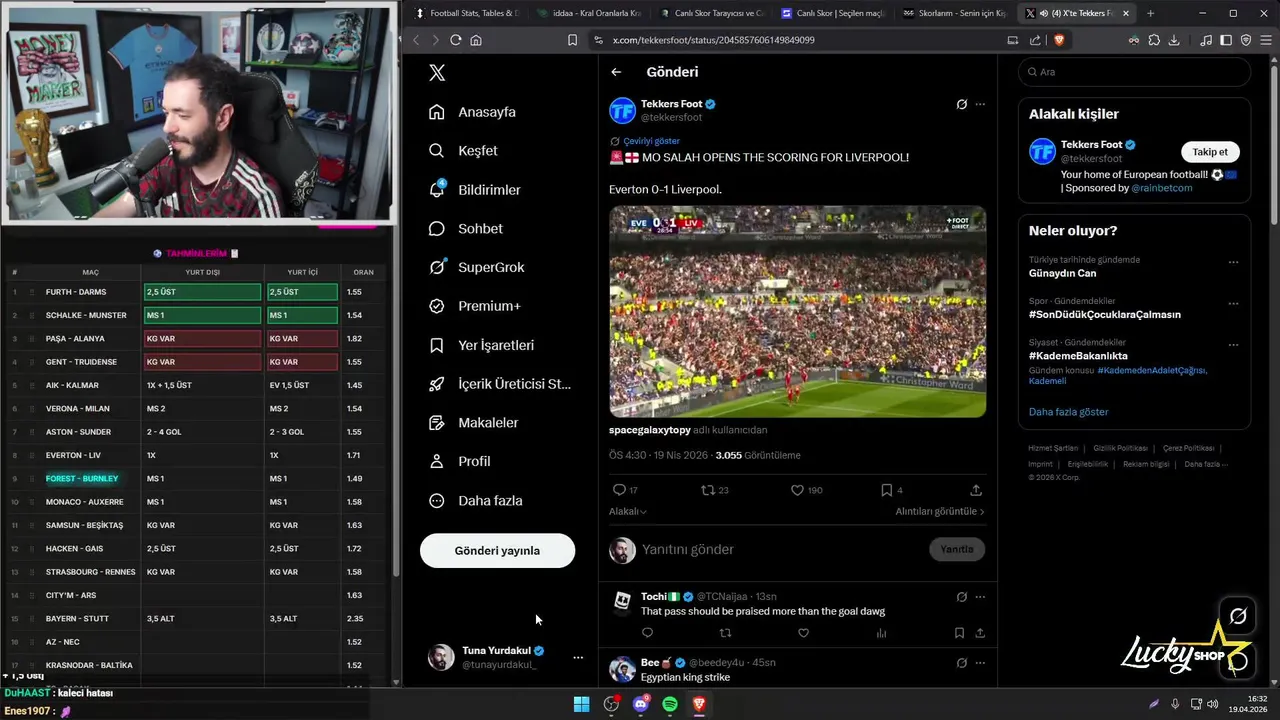Click Daha fazla göster link
Viewport: 1280px width, 720px height.
pyautogui.click(x=1068, y=412)
